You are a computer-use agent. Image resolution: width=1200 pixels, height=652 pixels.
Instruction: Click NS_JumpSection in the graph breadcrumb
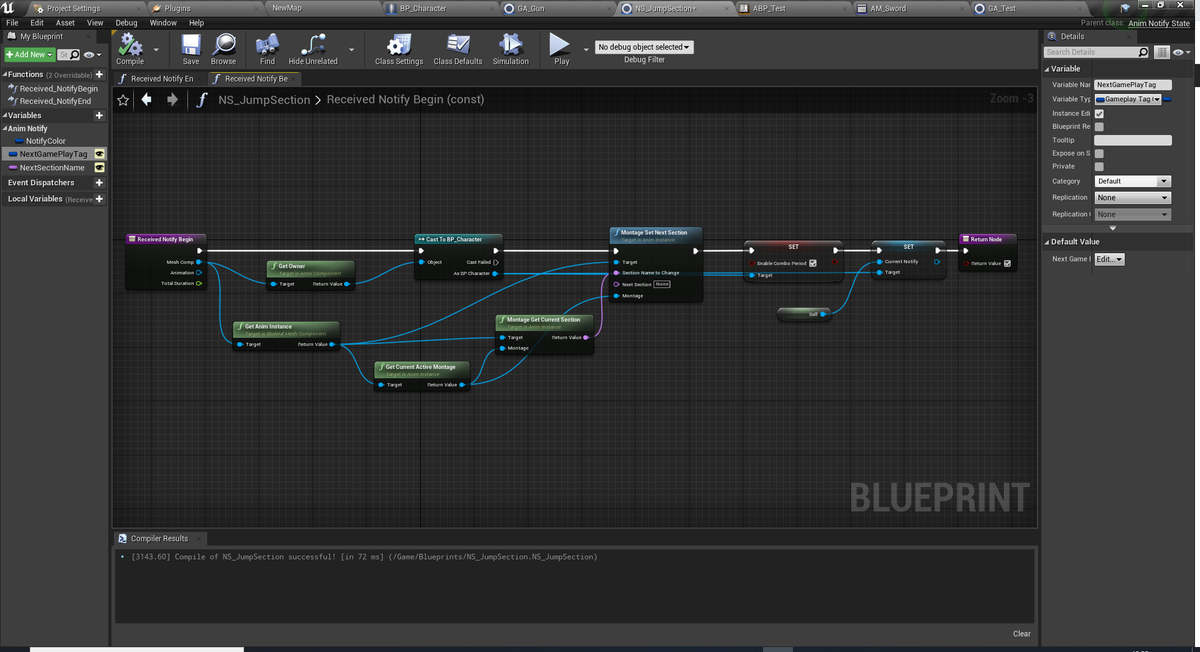[264, 99]
